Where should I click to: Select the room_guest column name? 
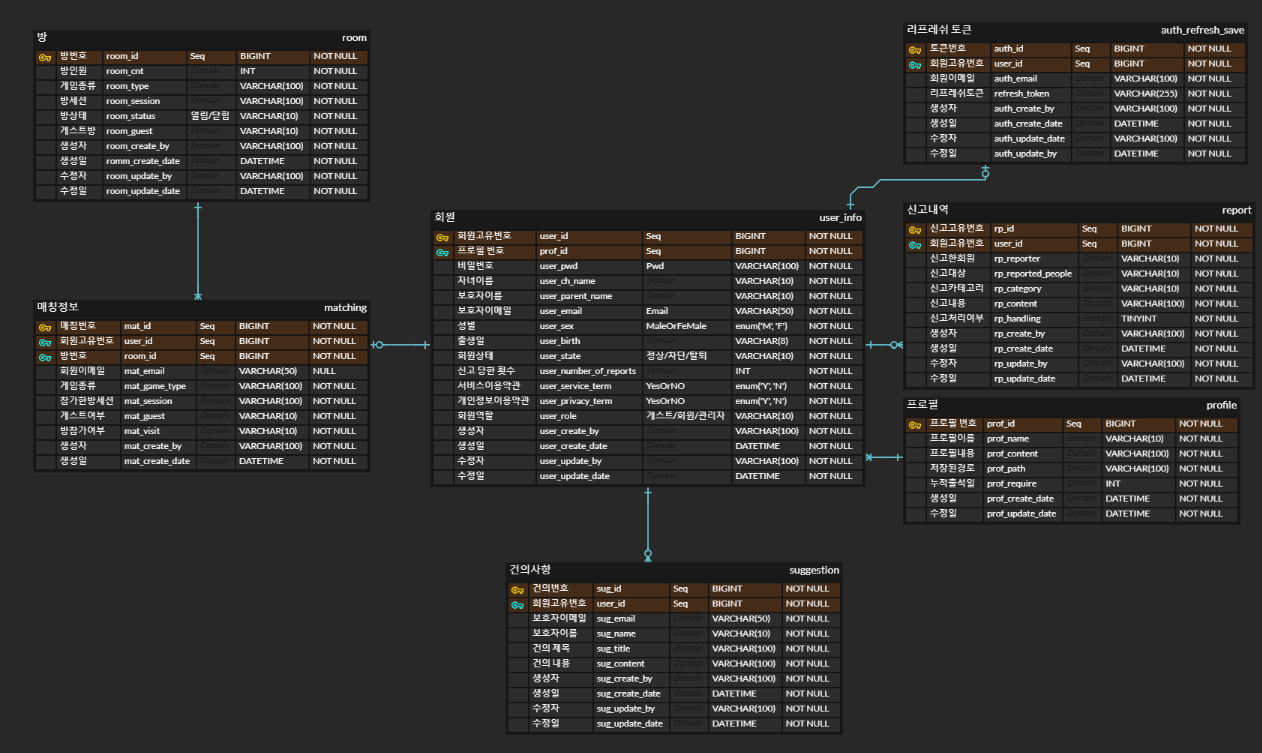pos(129,131)
